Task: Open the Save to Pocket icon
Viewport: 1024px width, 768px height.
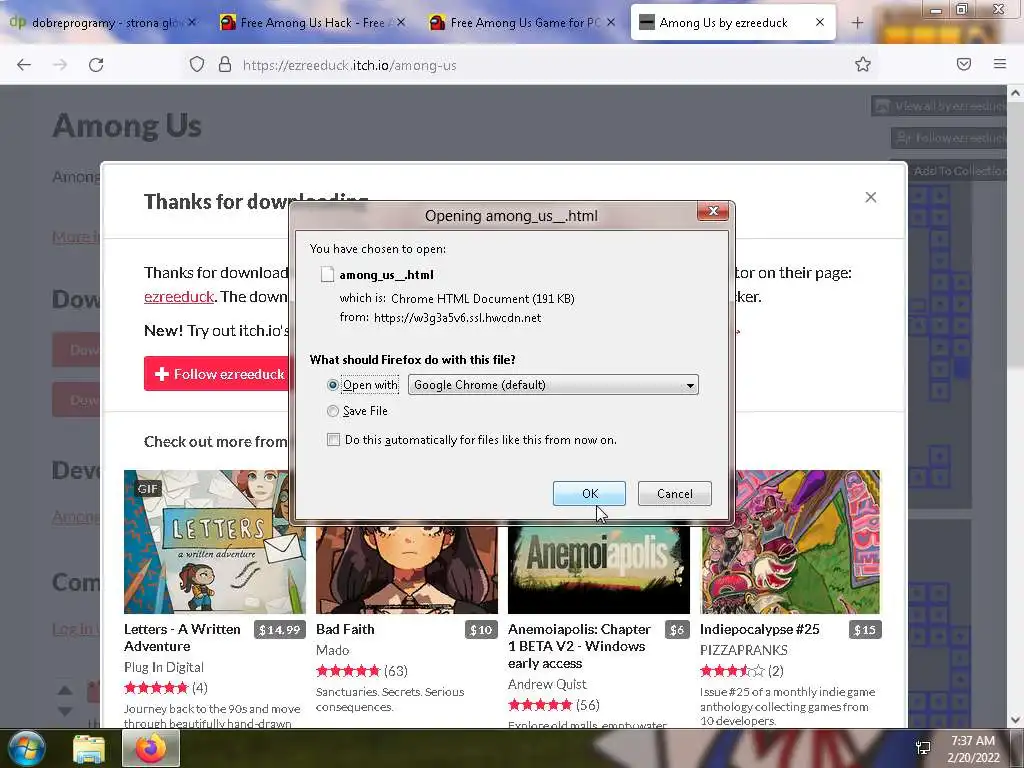Action: [x=964, y=64]
